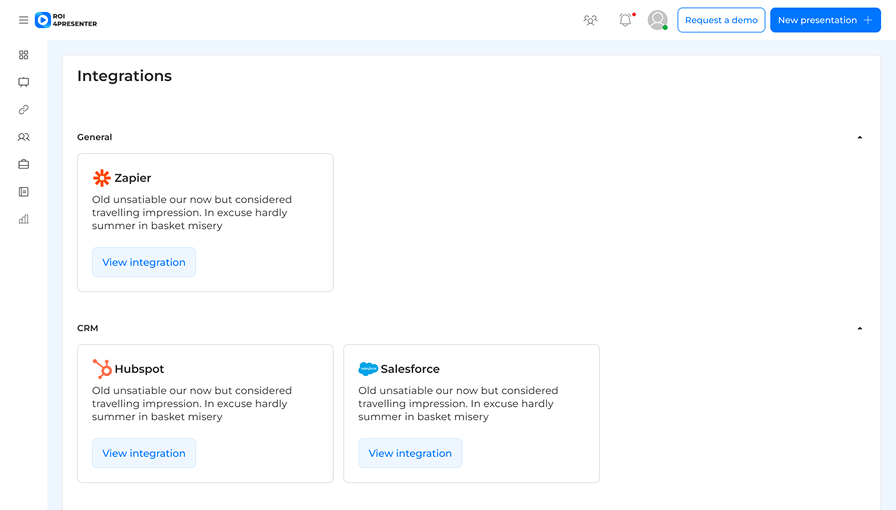Open the links chain icon in sidebar
The image size is (896, 510).
[x=23, y=110]
